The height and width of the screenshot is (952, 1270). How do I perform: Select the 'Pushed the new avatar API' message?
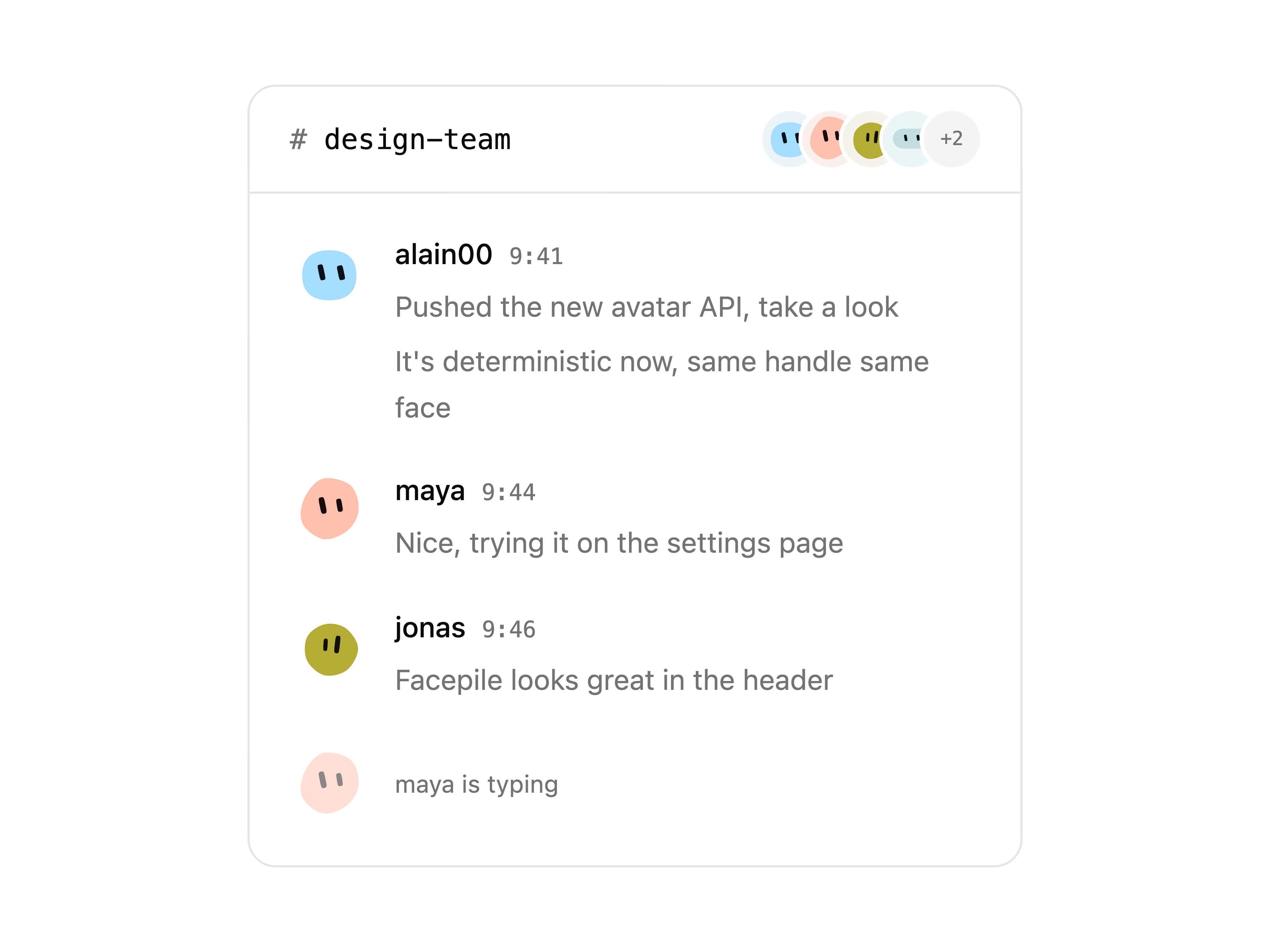pyautogui.click(x=647, y=307)
